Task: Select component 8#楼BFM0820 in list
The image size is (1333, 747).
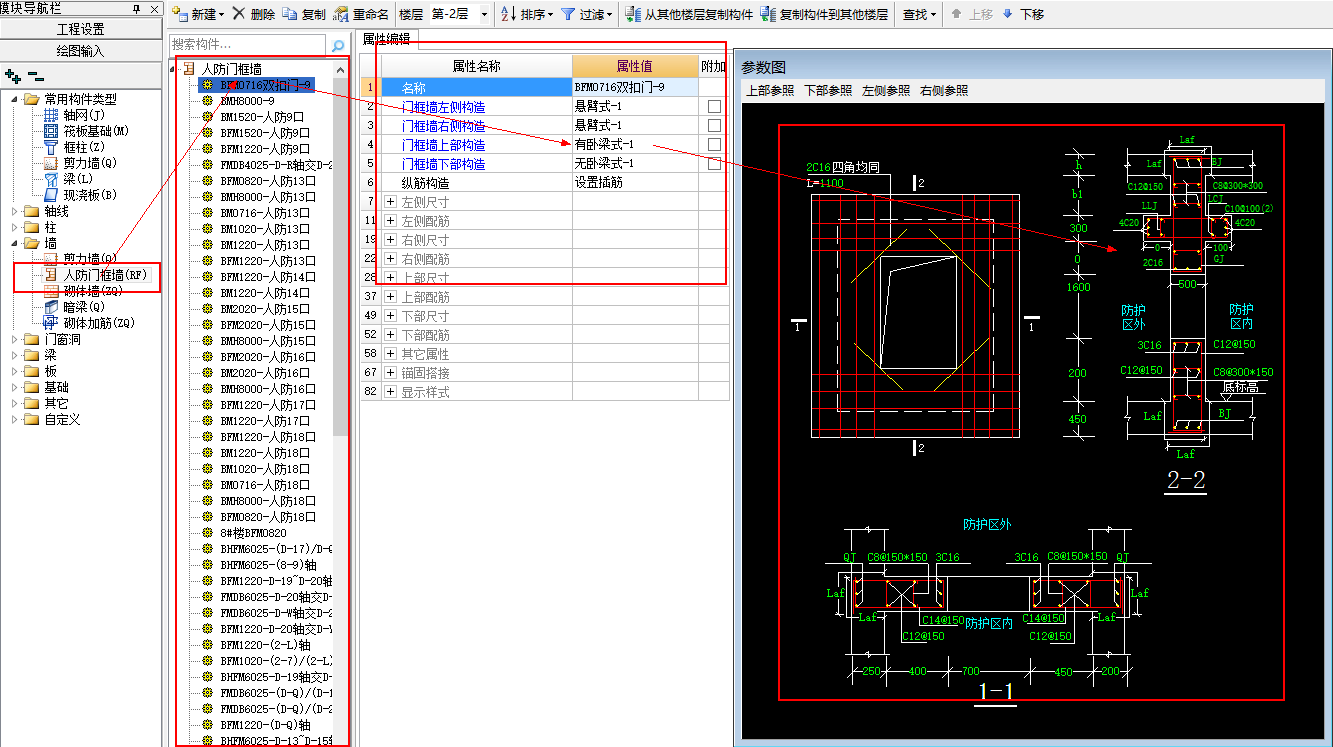Action: tap(253, 533)
